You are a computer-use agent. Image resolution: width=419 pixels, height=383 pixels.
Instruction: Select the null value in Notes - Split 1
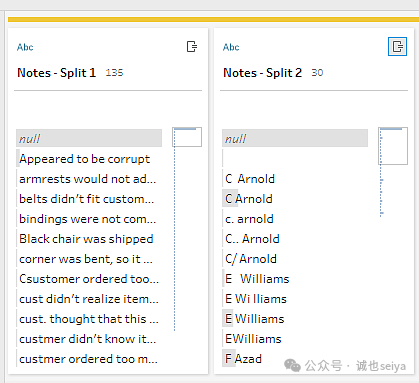click(89, 138)
